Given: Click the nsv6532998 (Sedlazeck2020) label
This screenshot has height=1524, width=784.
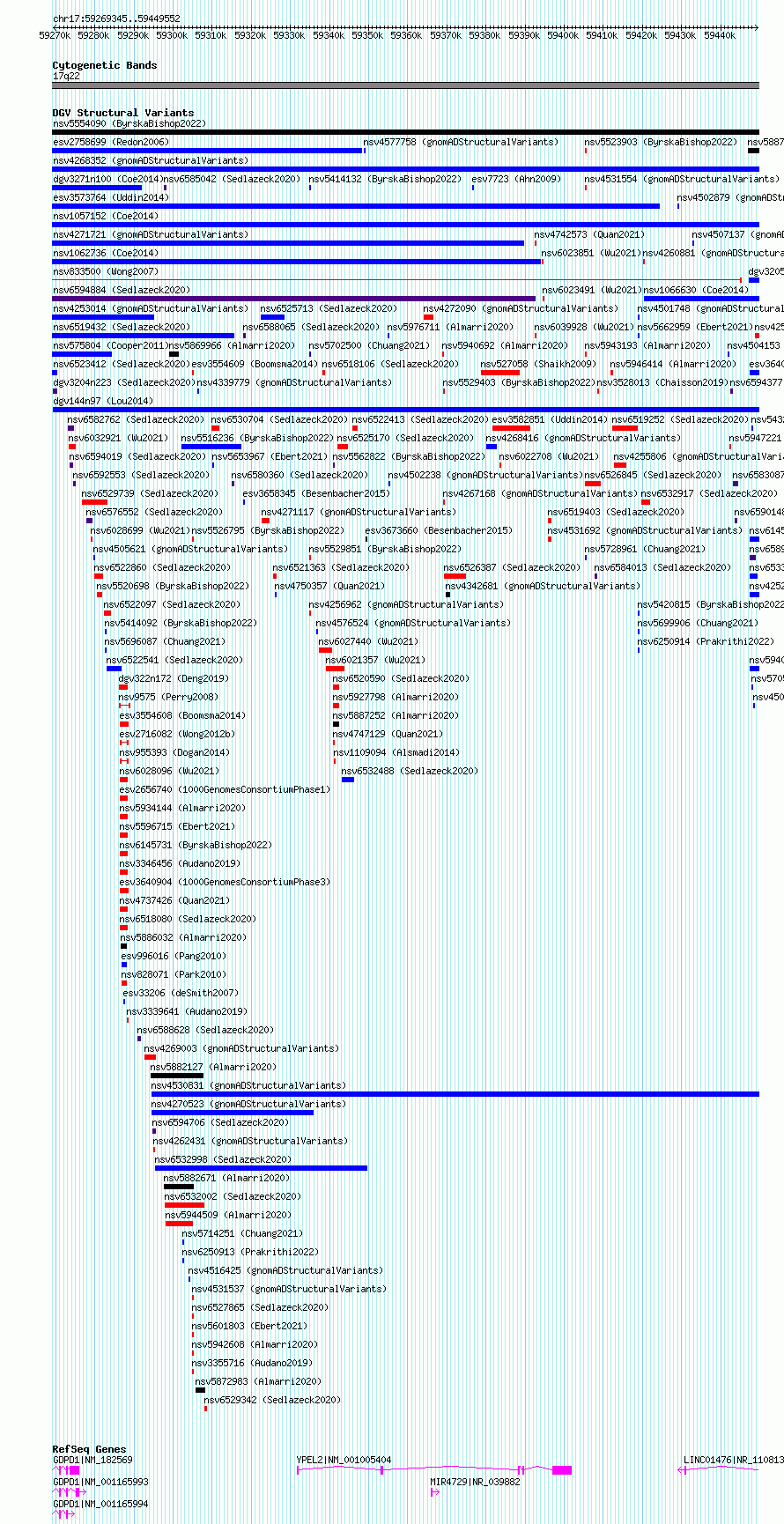Looking at the screenshot, I should (x=224, y=1159).
